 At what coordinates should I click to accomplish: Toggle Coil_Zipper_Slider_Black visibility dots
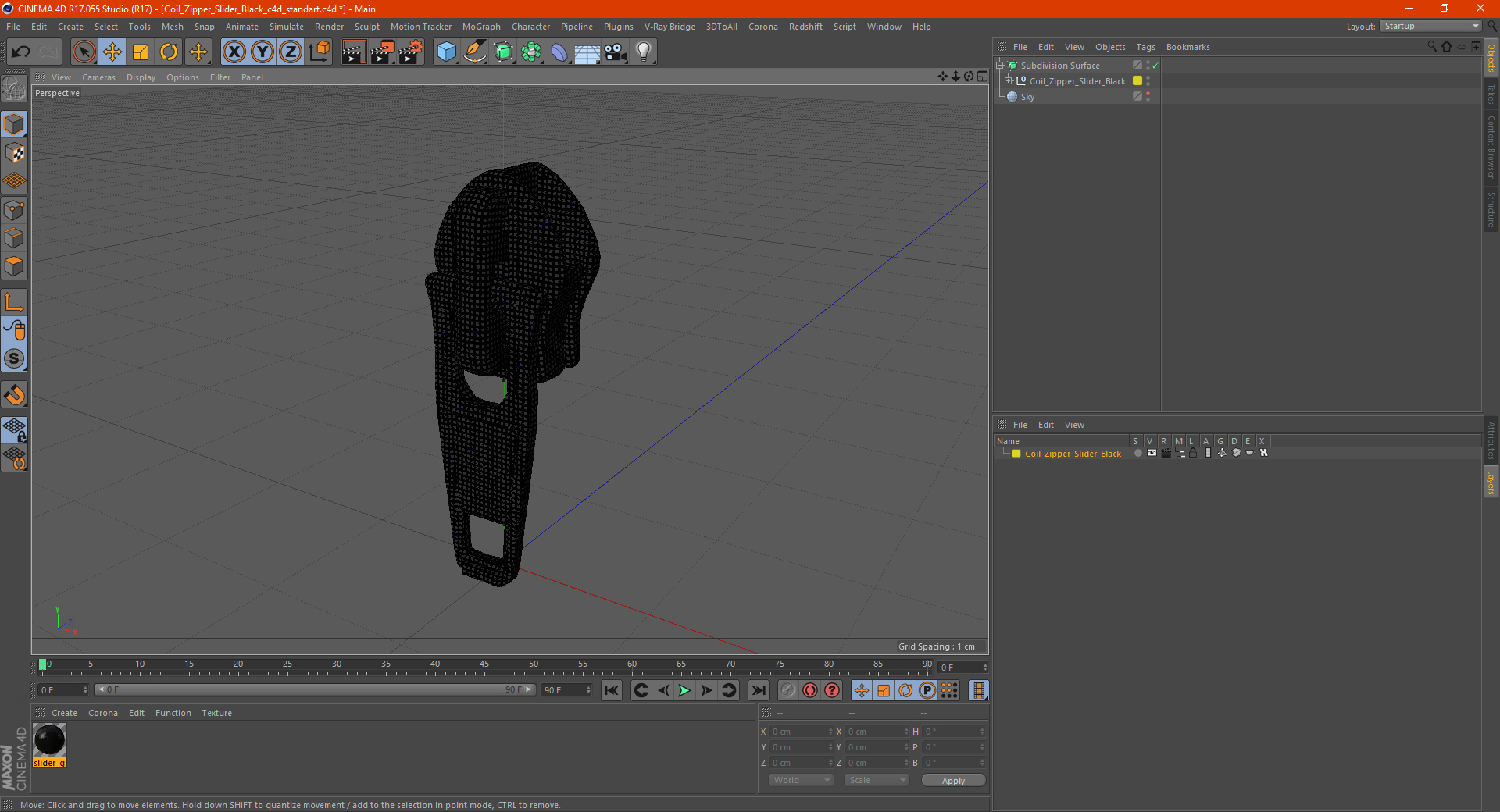click(x=1148, y=81)
